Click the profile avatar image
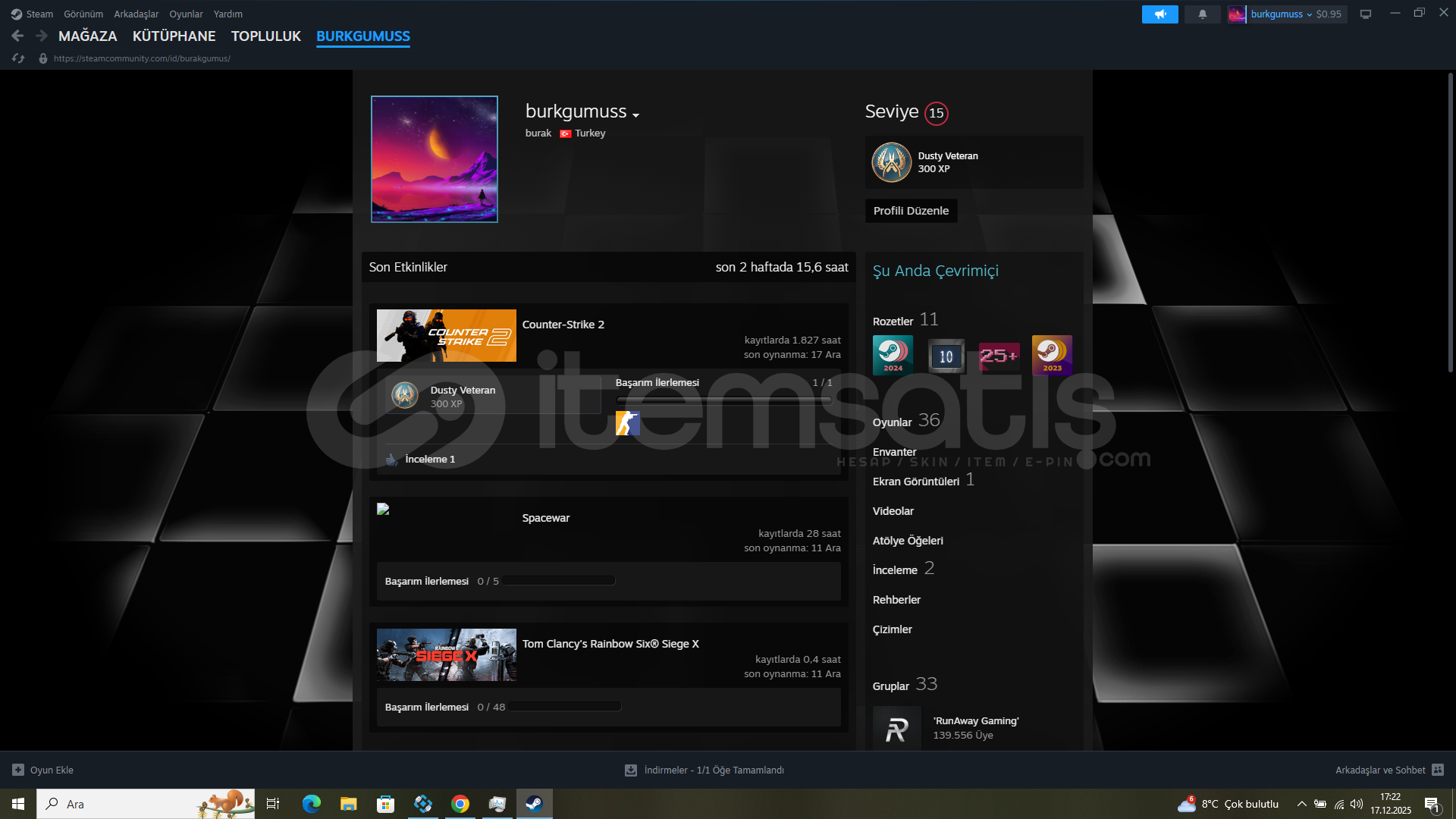 click(x=434, y=159)
